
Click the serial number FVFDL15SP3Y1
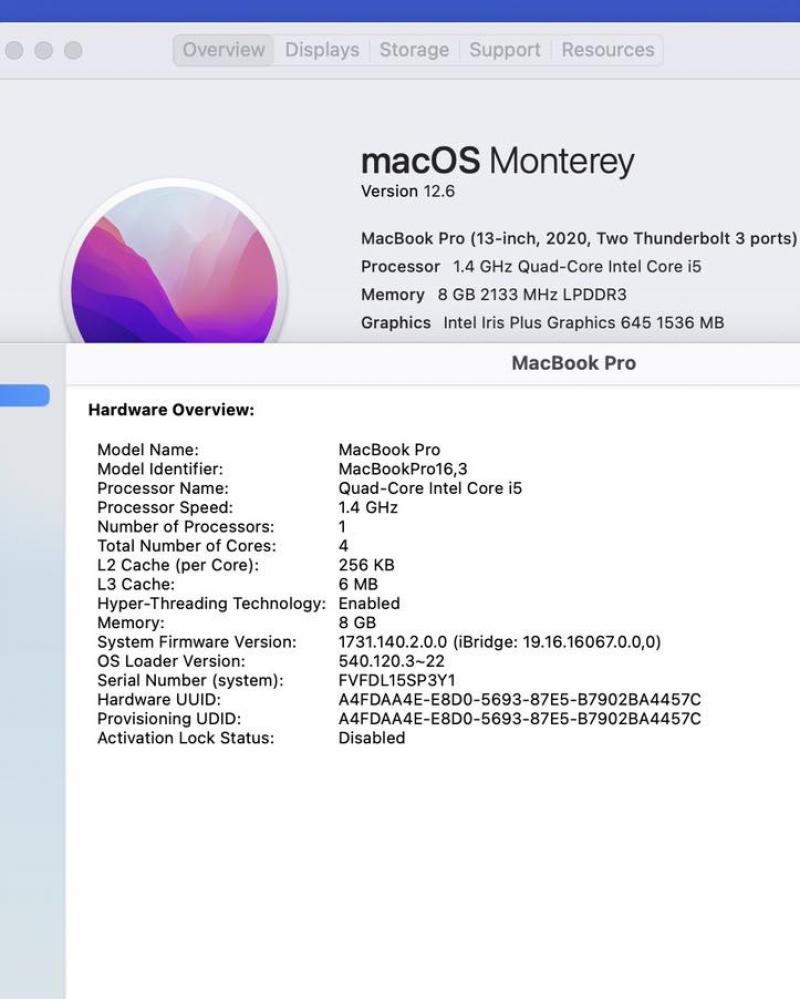click(x=397, y=680)
